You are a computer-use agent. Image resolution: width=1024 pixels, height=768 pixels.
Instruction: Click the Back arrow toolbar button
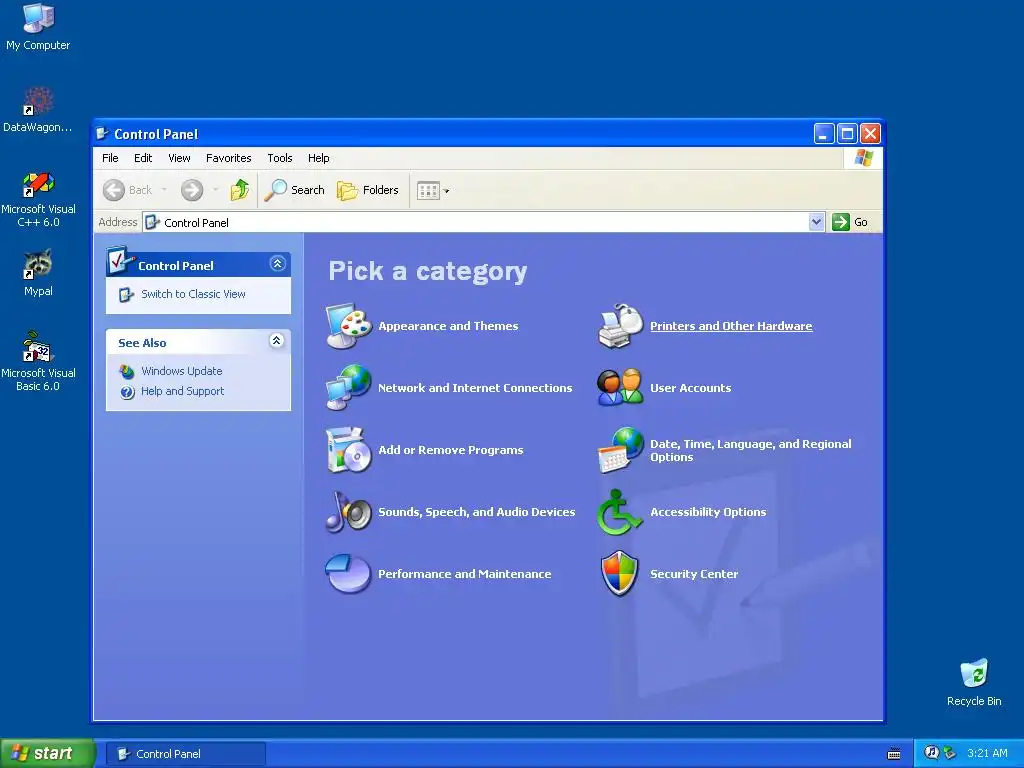(x=127, y=190)
